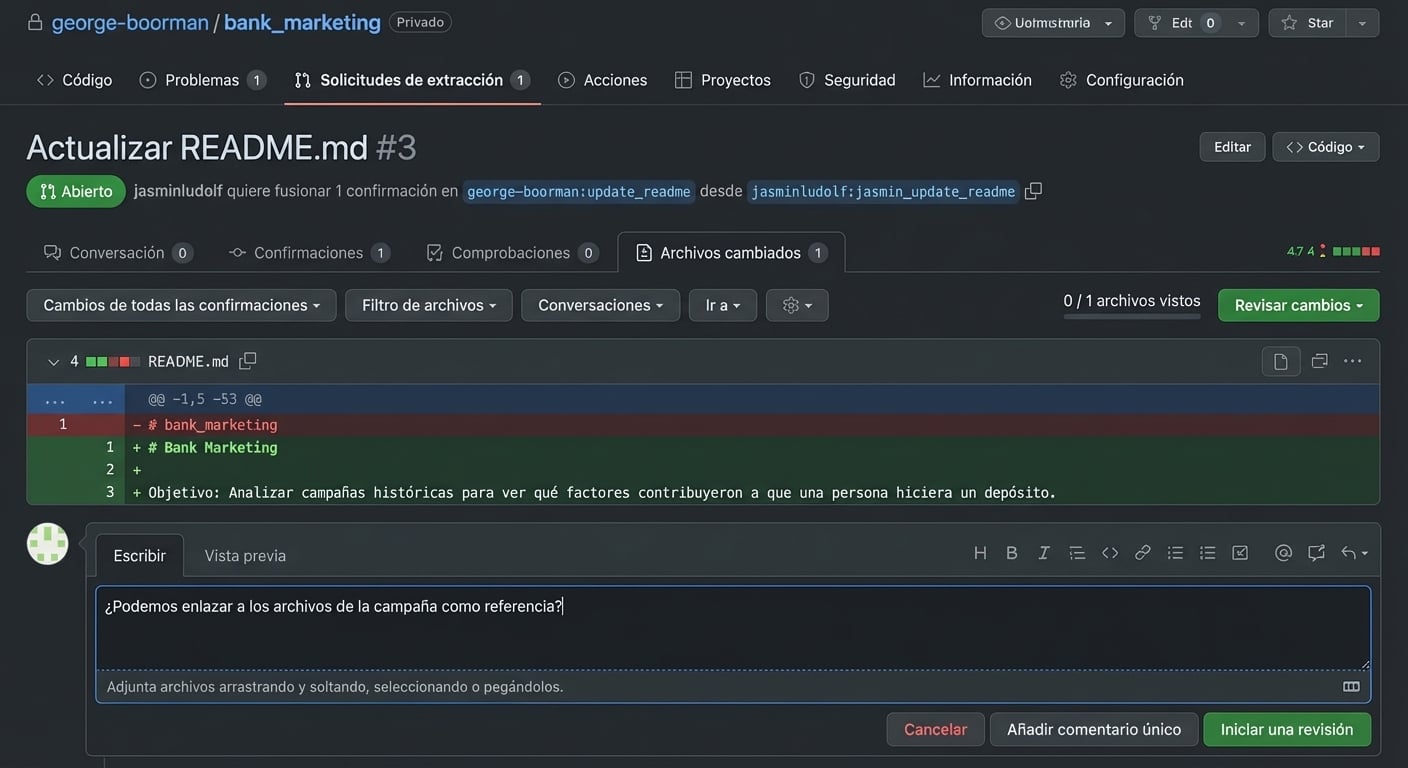Add a link using the chain icon
The height and width of the screenshot is (768, 1408).
pyautogui.click(x=1143, y=553)
